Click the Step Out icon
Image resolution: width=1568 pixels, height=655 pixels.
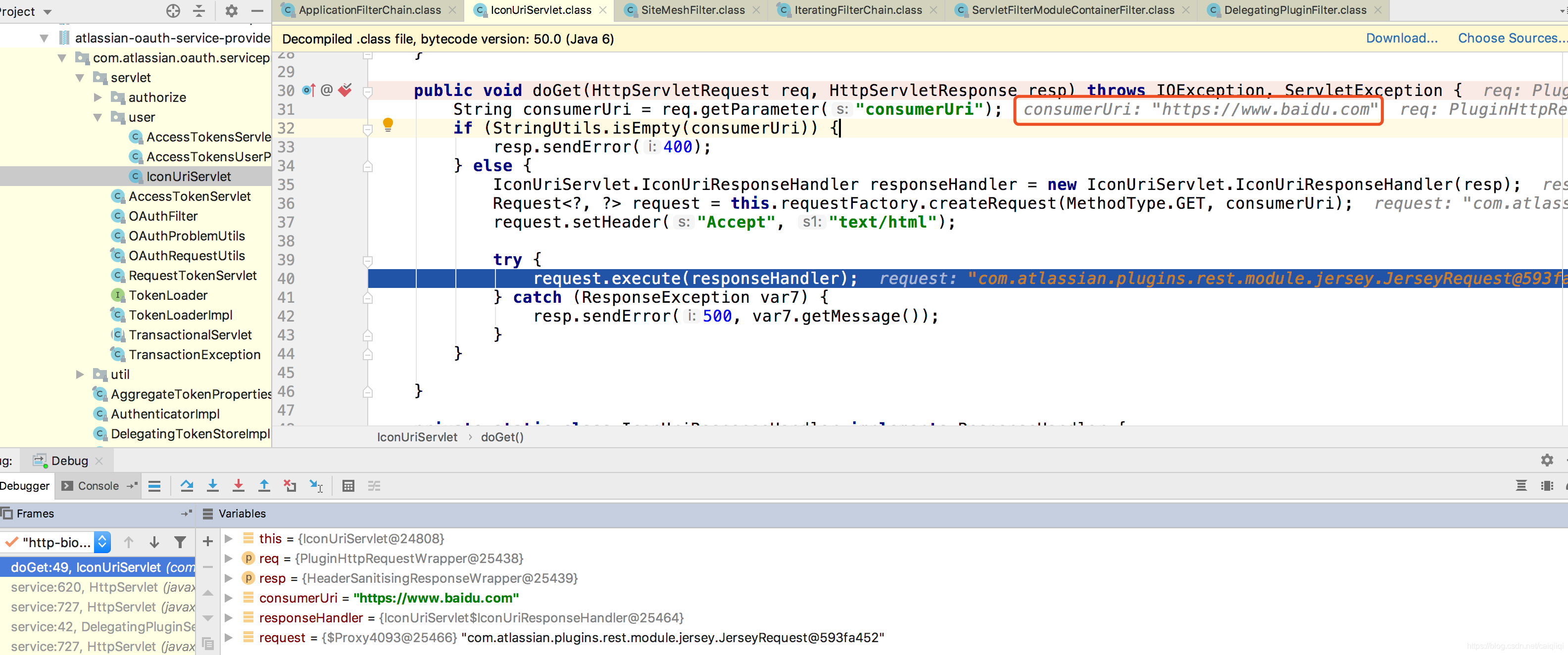pos(264,485)
